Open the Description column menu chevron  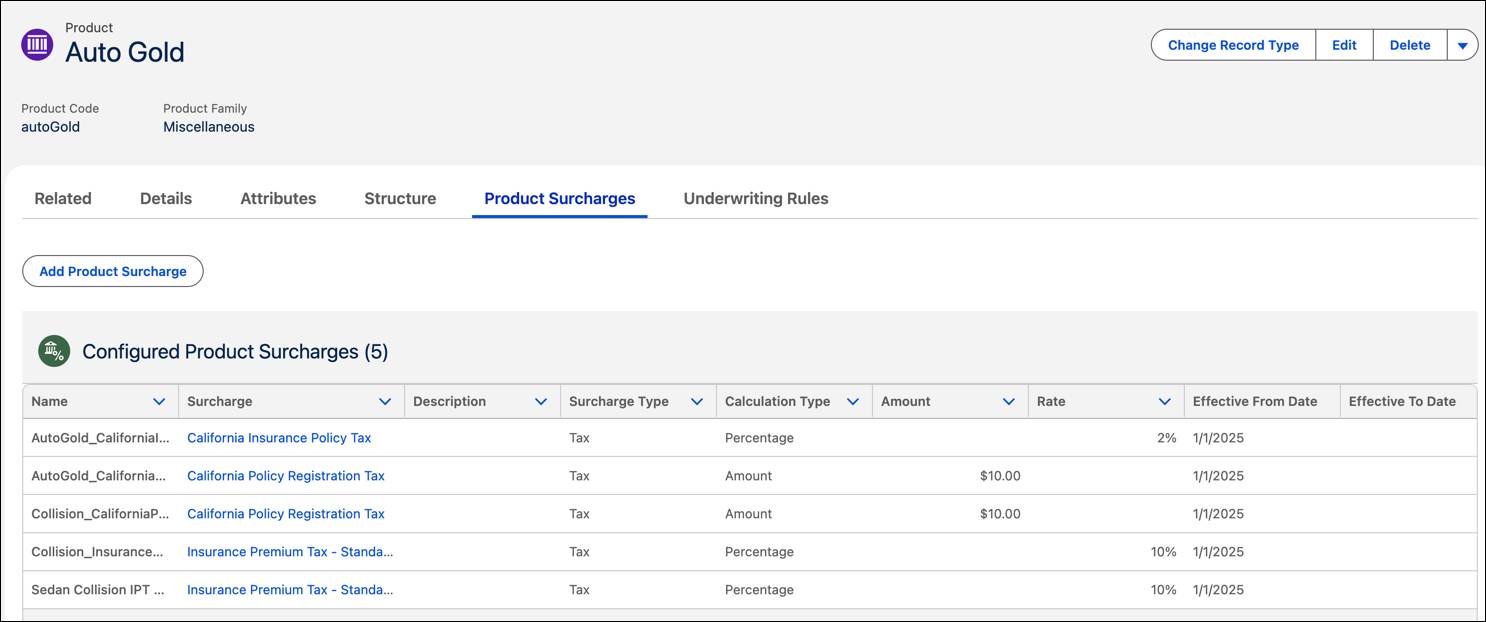[x=541, y=402]
